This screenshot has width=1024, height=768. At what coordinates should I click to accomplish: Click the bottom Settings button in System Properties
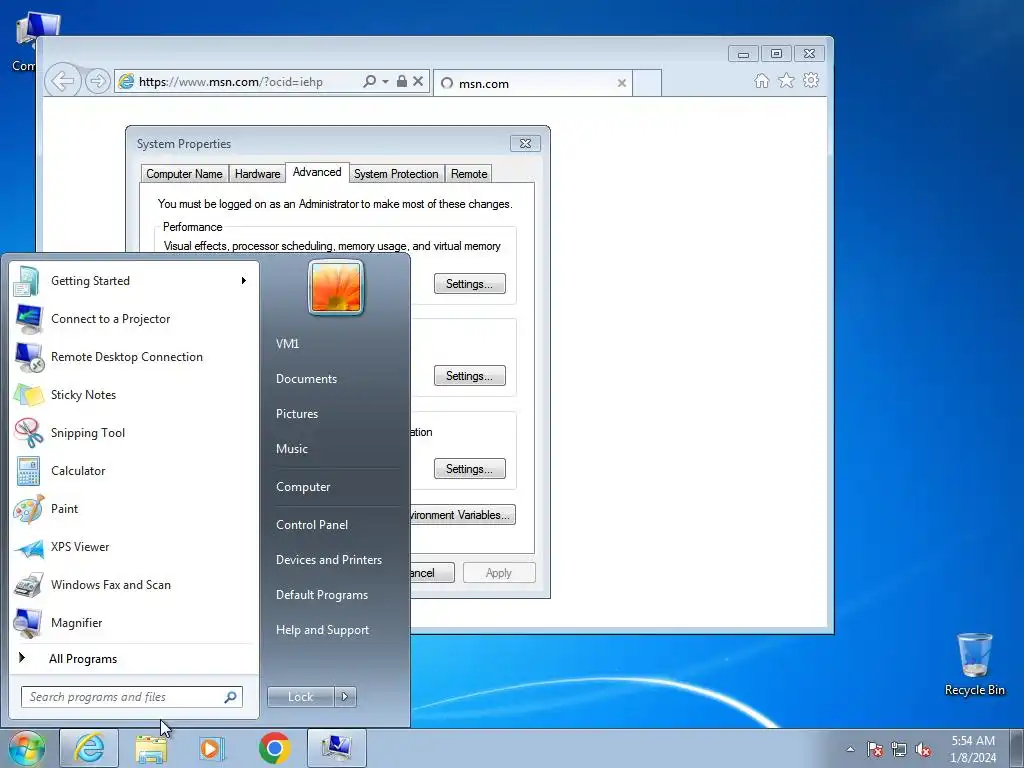point(470,469)
